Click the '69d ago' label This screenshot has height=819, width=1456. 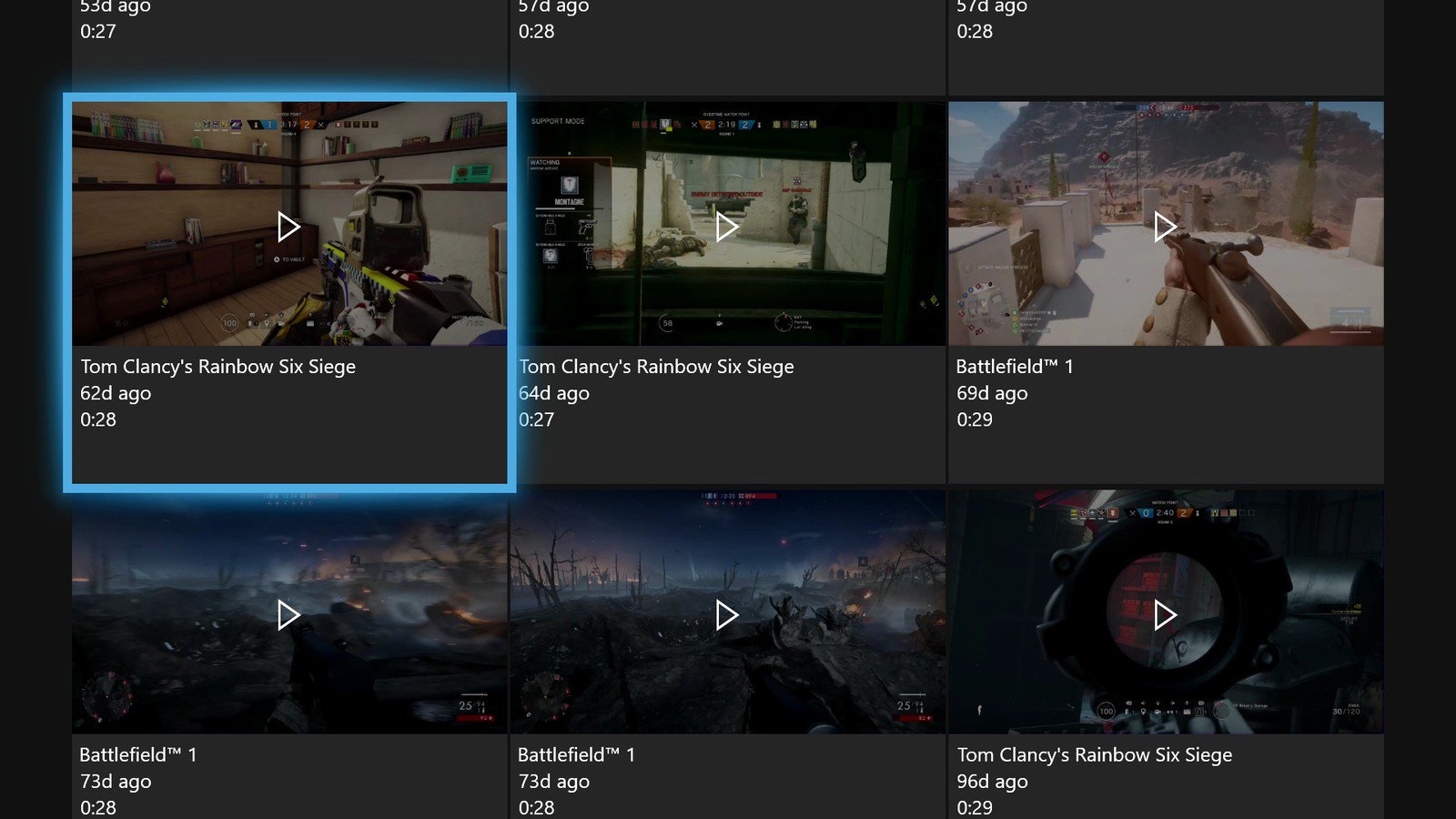click(x=992, y=393)
